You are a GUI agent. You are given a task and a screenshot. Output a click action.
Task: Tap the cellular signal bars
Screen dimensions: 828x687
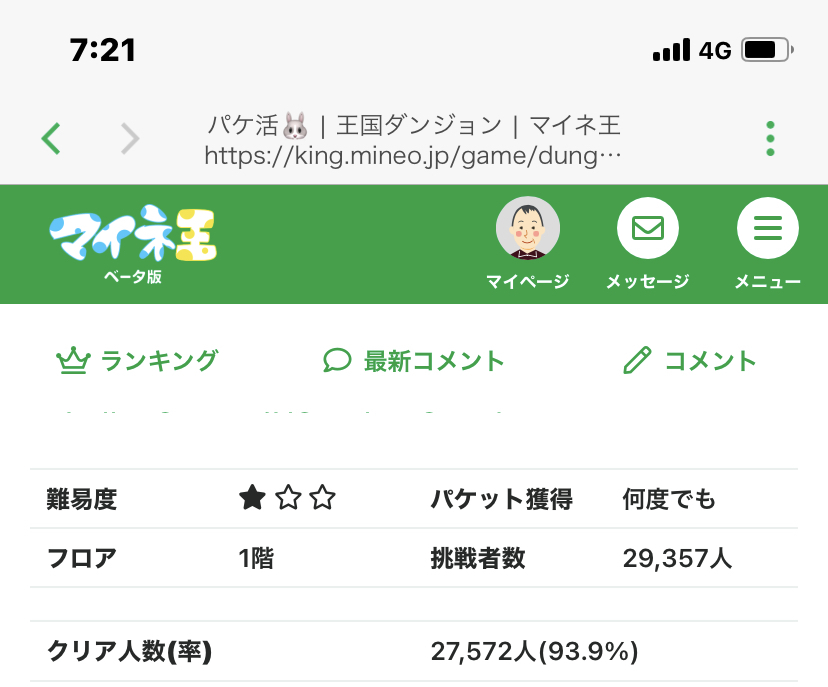tap(671, 50)
